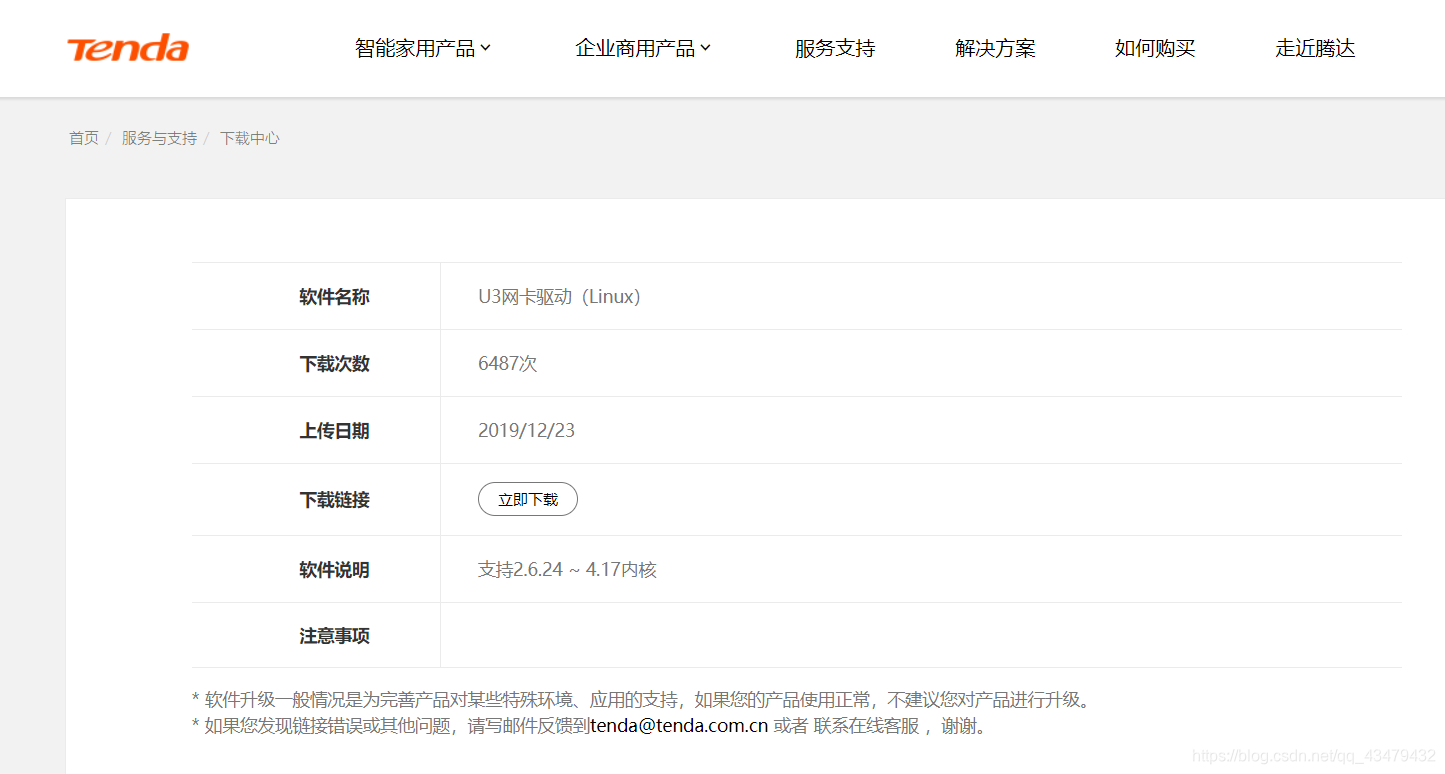Open the 智能家用产品 menu
Screen dimensions: 1445x774
coord(415,48)
